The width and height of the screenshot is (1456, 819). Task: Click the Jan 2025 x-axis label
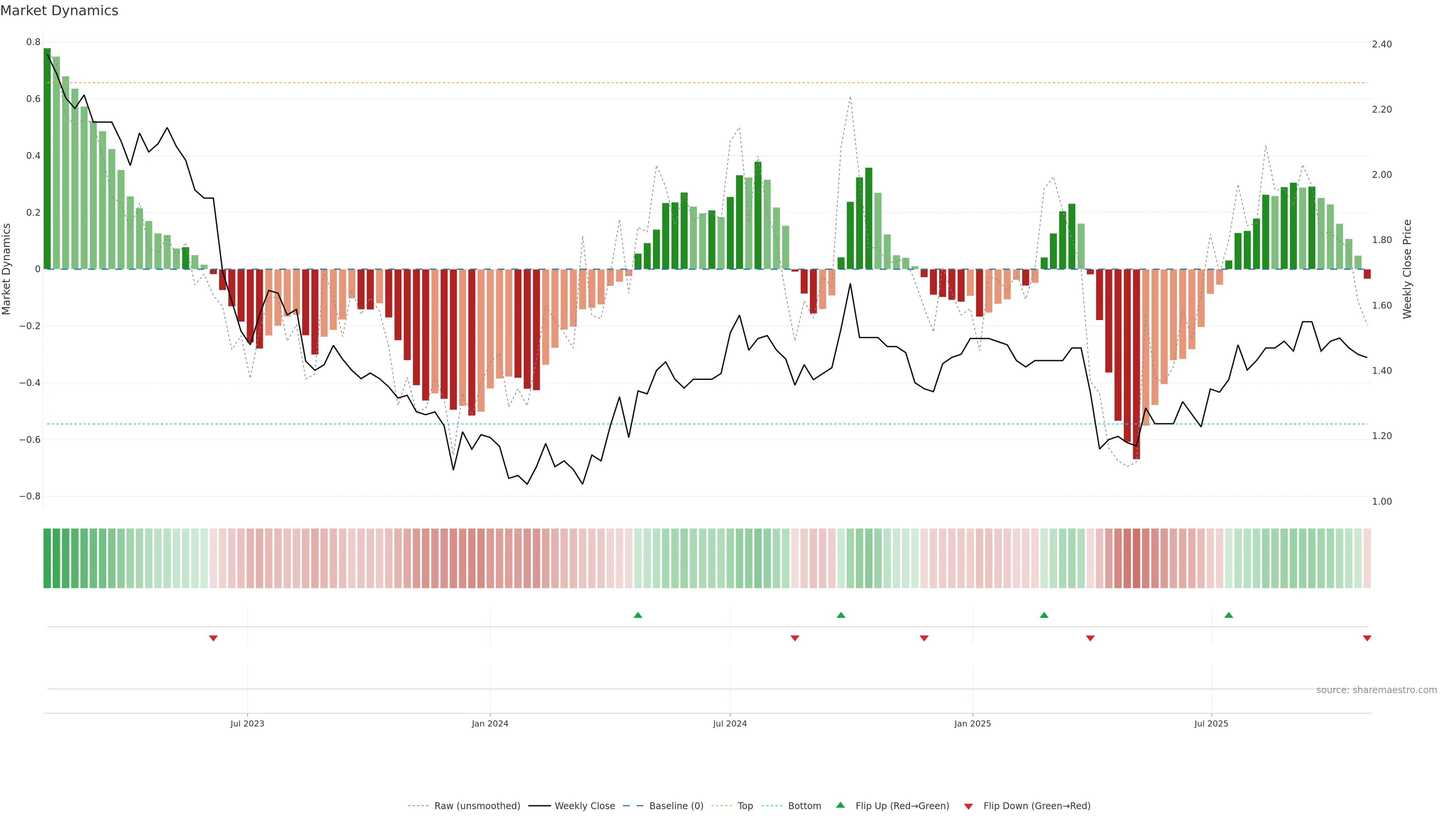pyautogui.click(x=972, y=723)
